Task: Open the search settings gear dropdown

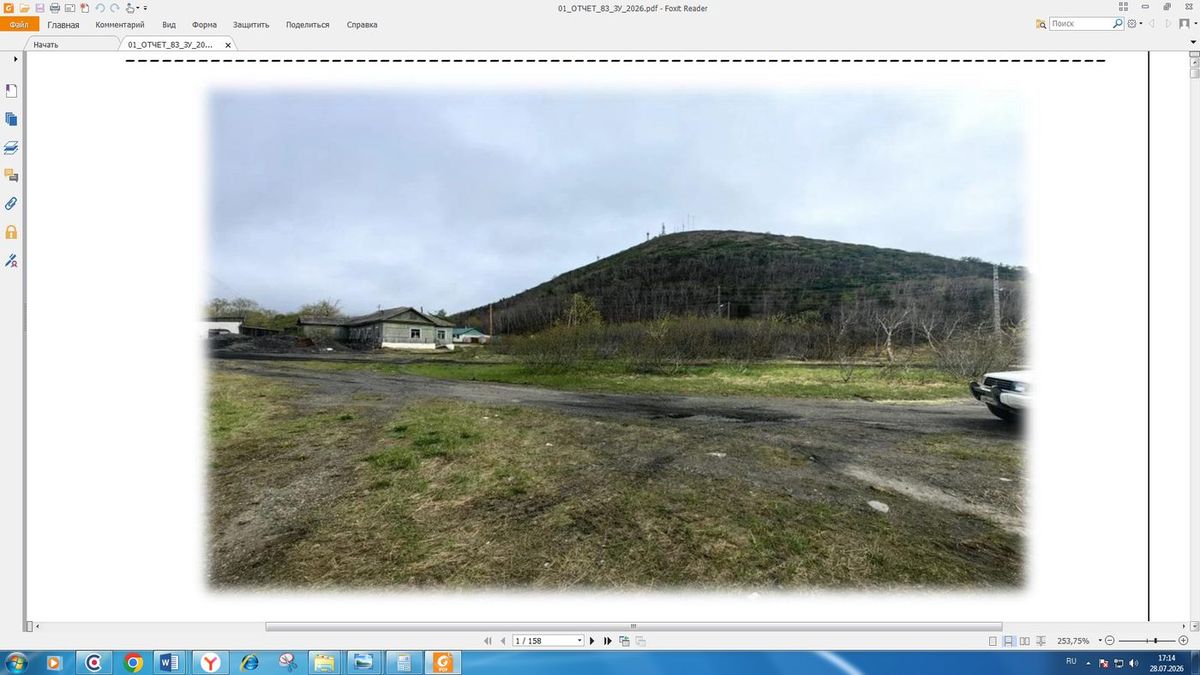Action: click(x=1136, y=23)
